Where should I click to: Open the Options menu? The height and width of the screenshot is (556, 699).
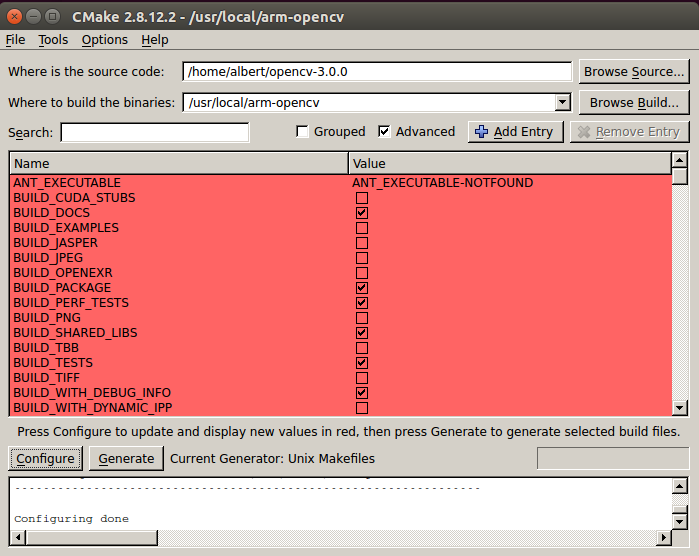(x=104, y=40)
